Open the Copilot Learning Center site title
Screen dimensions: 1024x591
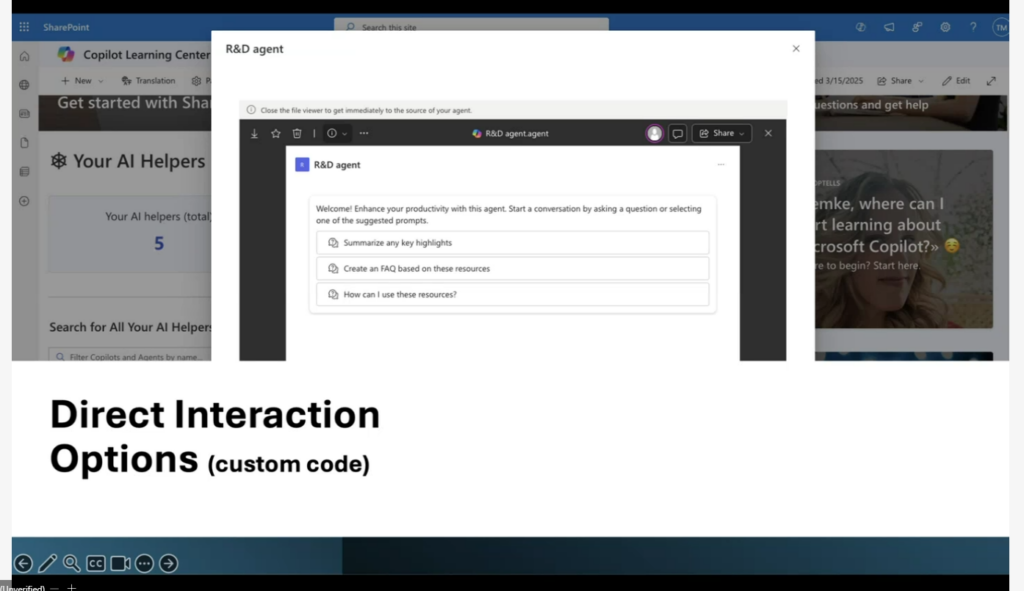click(146, 55)
